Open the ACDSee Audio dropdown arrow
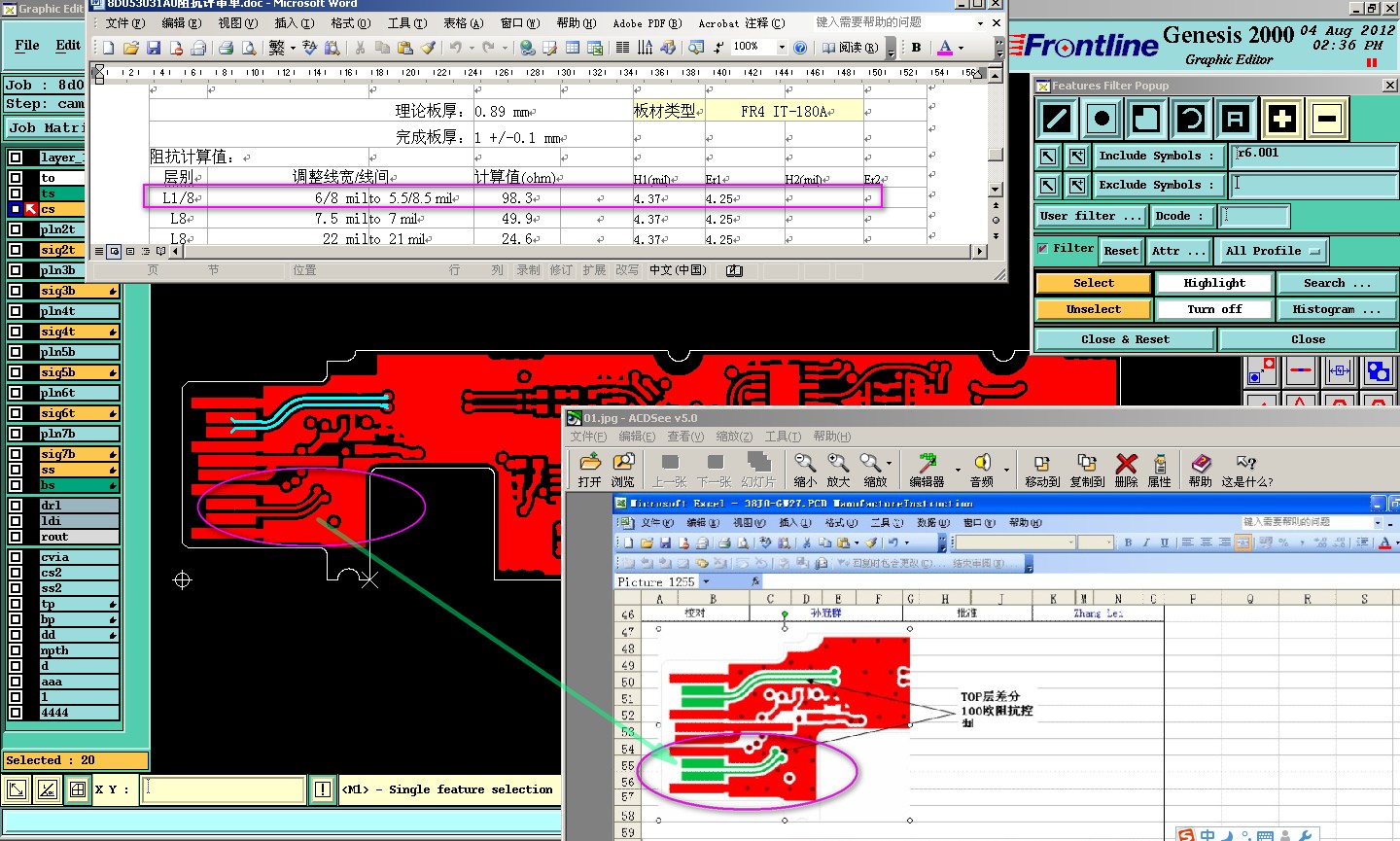Screen dimensions: 1400x841 point(1006,470)
